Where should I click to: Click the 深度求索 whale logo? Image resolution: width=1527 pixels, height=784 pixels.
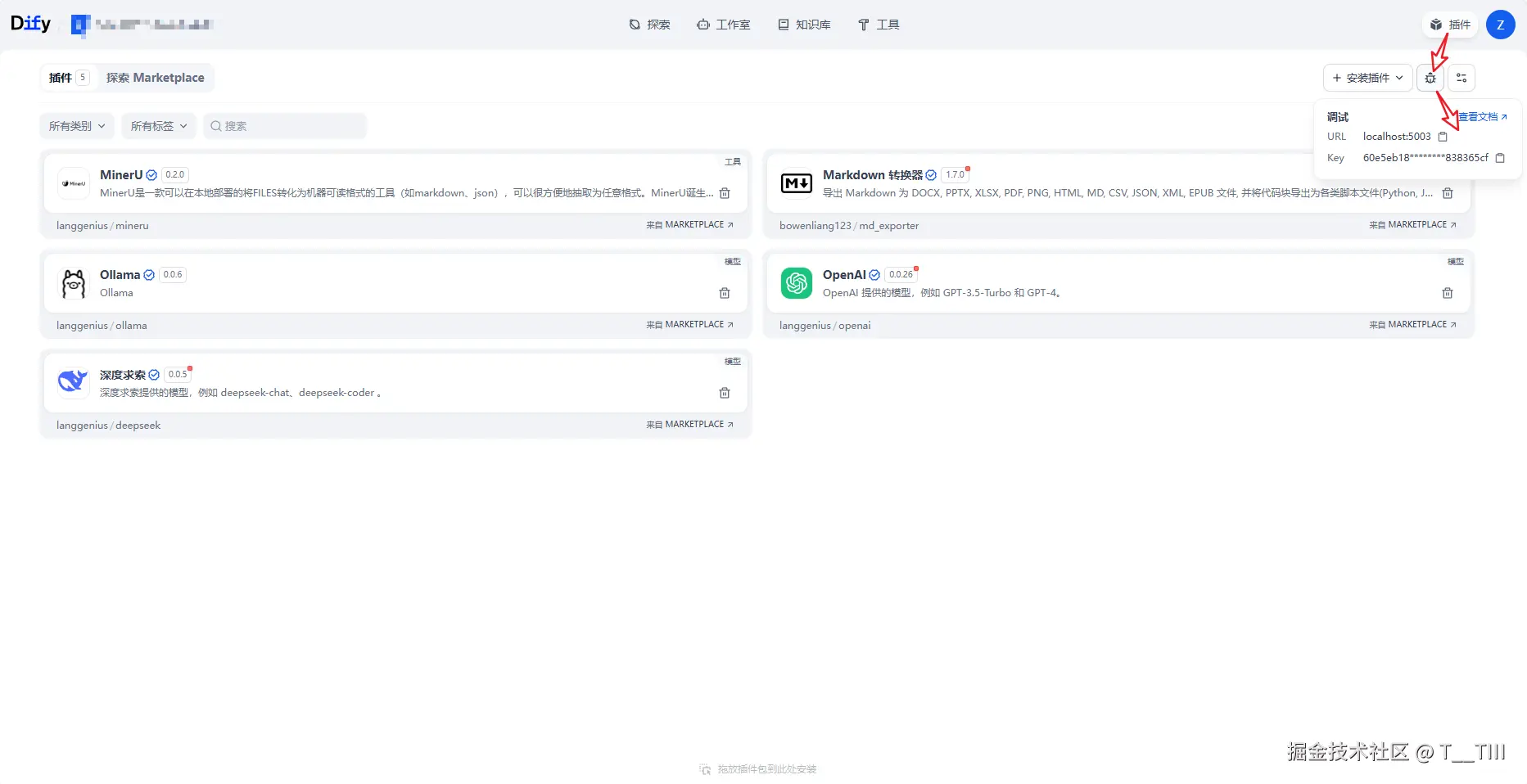74,383
